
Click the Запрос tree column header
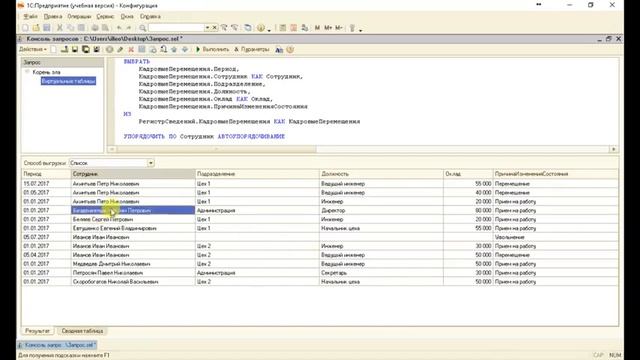pos(62,62)
